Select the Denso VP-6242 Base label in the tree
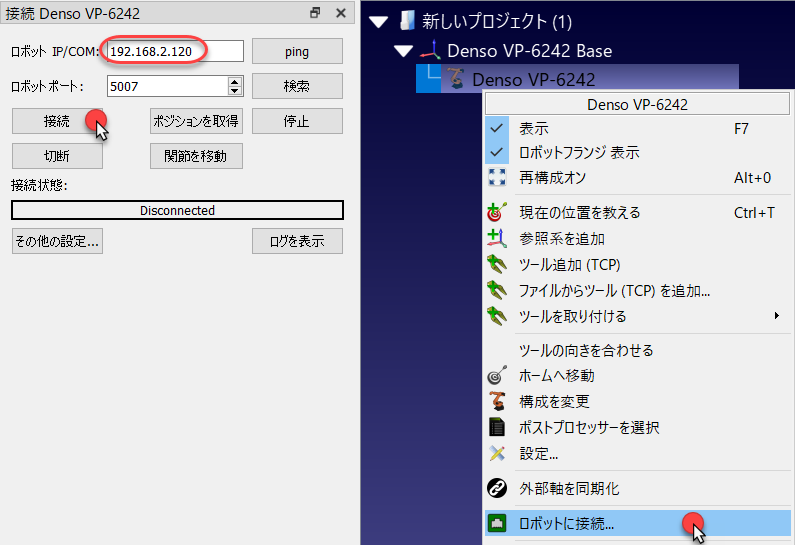Image resolution: width=795 pixels, height=545 pixels. coord(529,51)
